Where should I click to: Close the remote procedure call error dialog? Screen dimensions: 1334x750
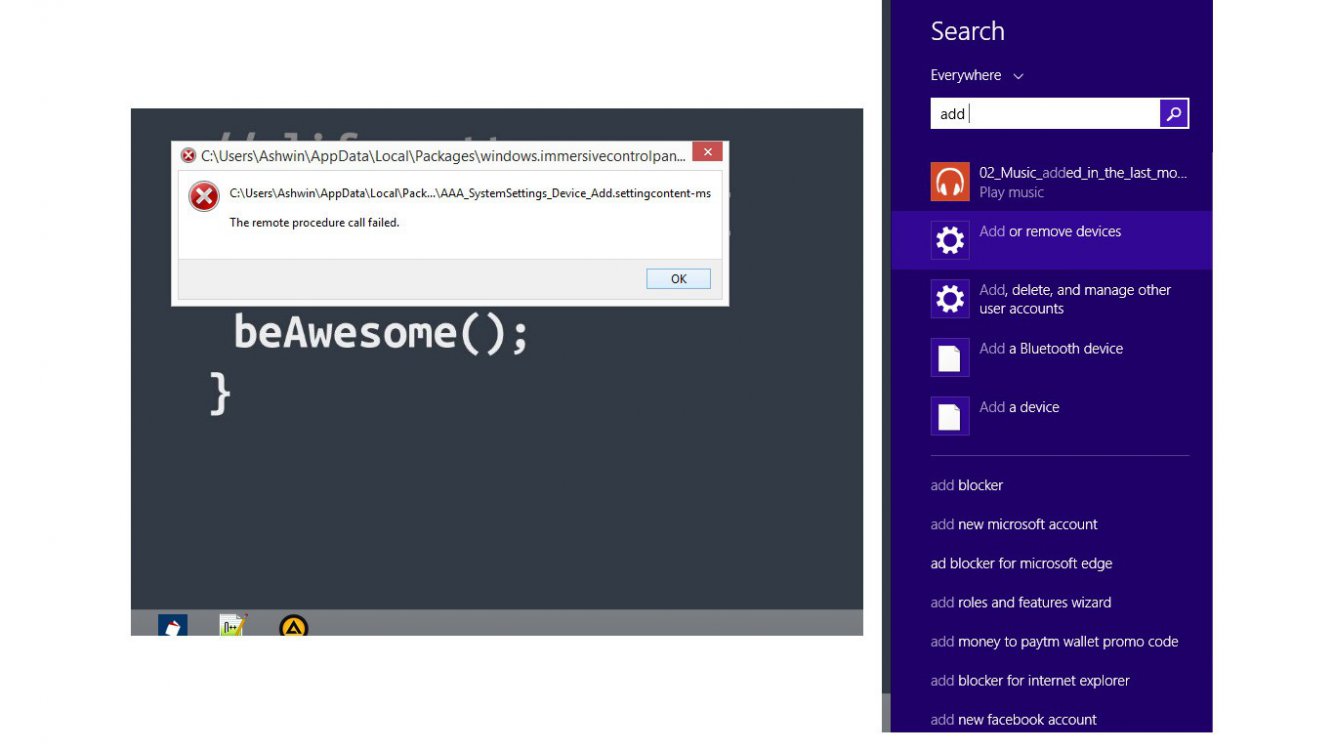click(707, 153)
